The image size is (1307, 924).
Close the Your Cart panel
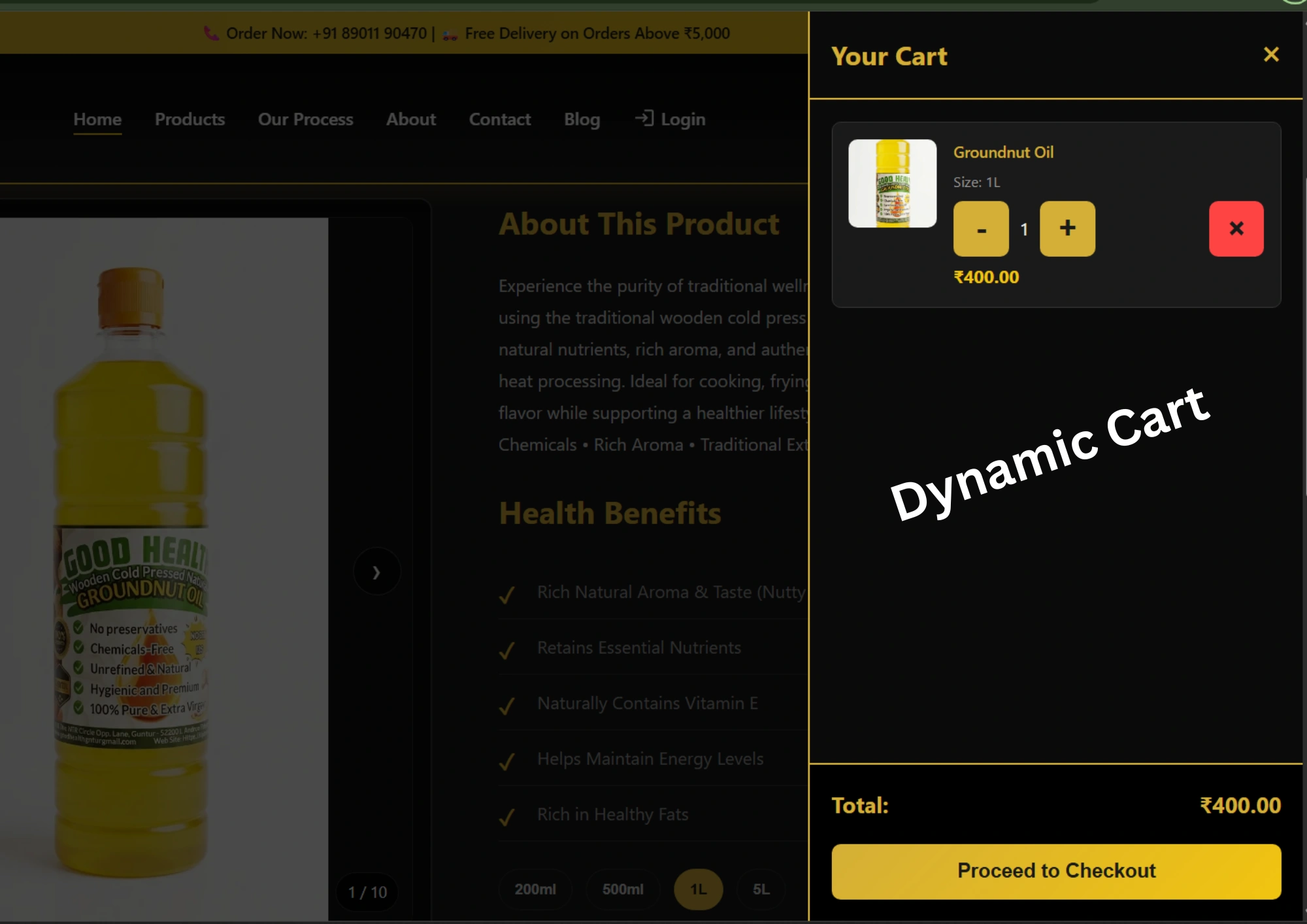tap(1270, 54)
